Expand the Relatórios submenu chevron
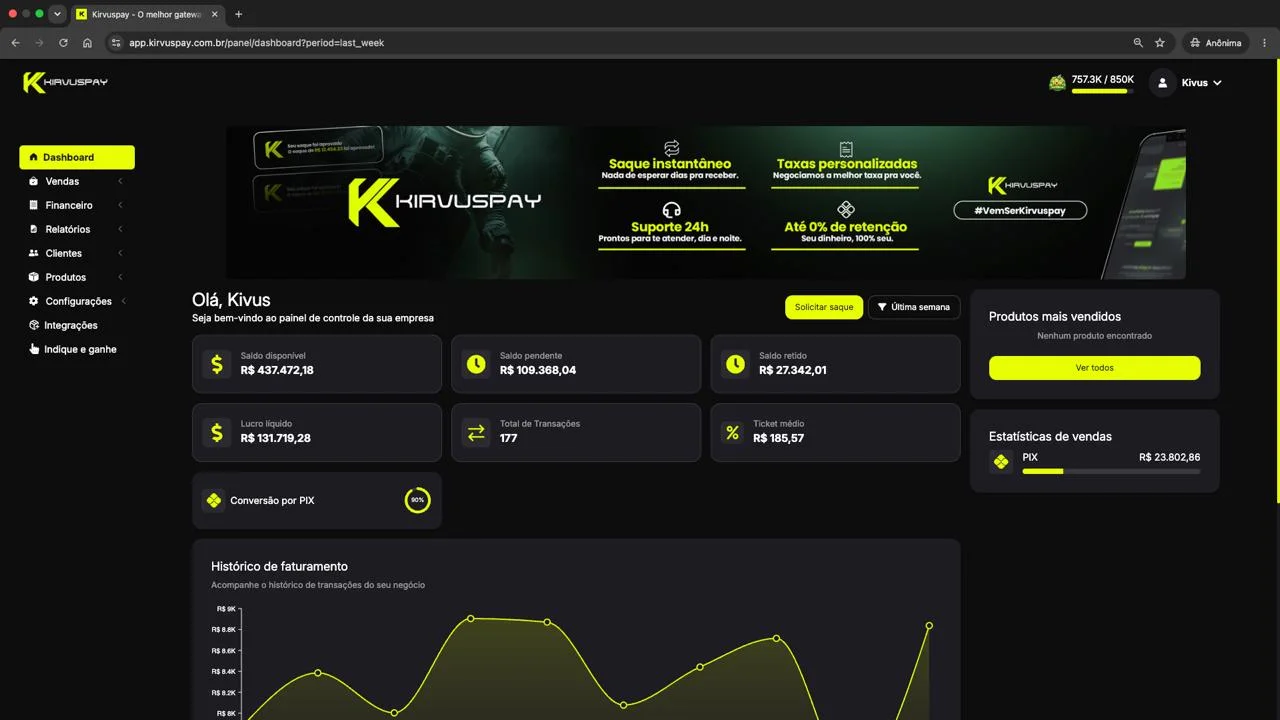 (120, 229)
